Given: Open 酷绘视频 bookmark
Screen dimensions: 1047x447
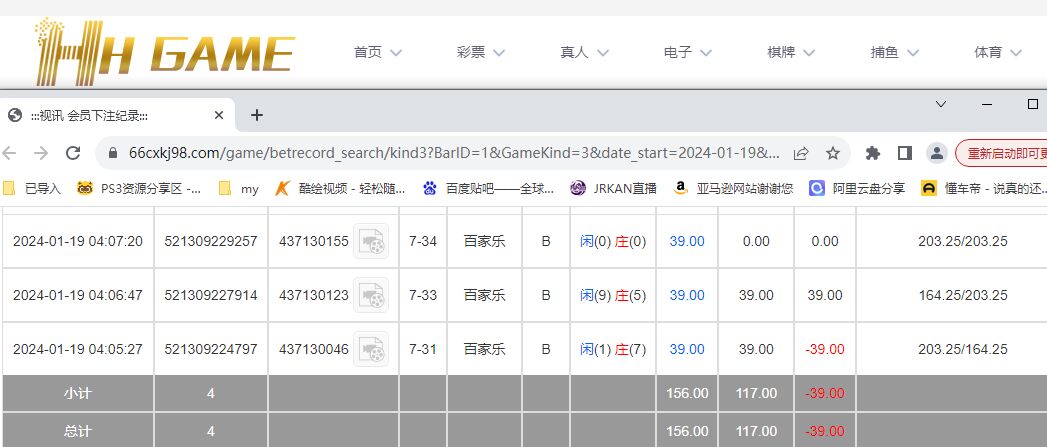Looking at the screenshot, I should (341, 188).
